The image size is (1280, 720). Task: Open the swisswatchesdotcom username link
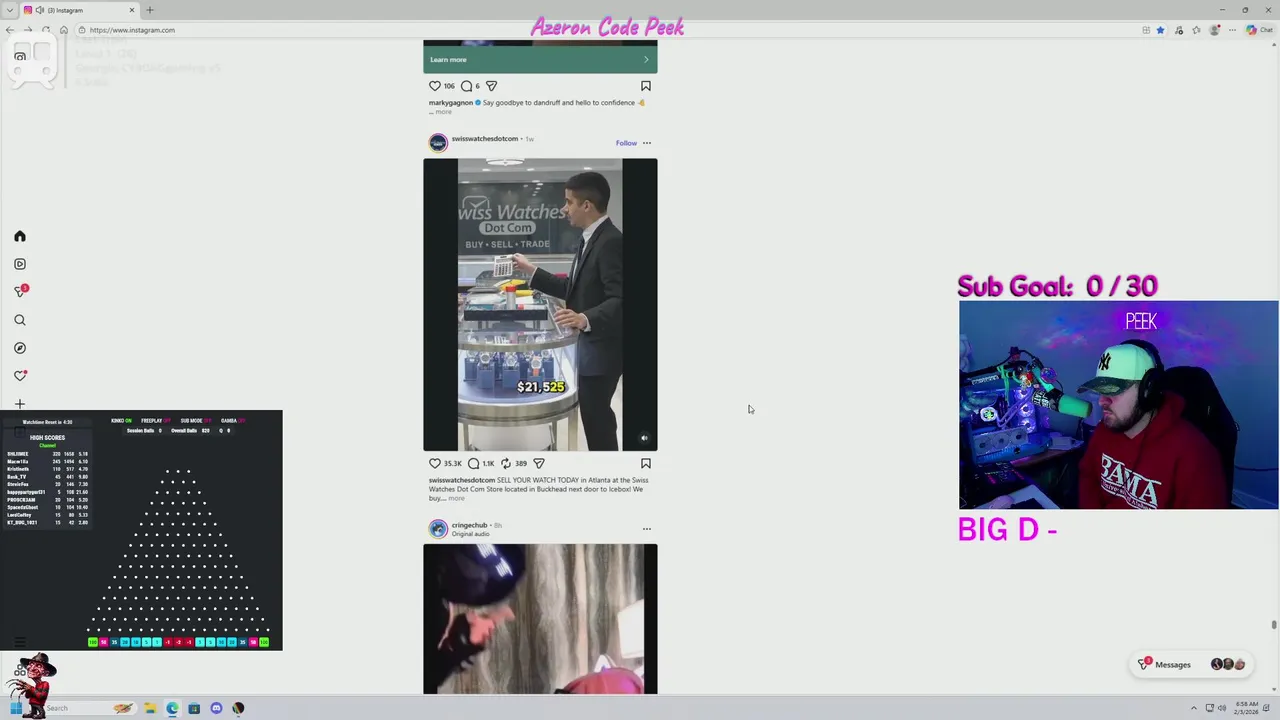pyautogui.click(x=484, y=139)
